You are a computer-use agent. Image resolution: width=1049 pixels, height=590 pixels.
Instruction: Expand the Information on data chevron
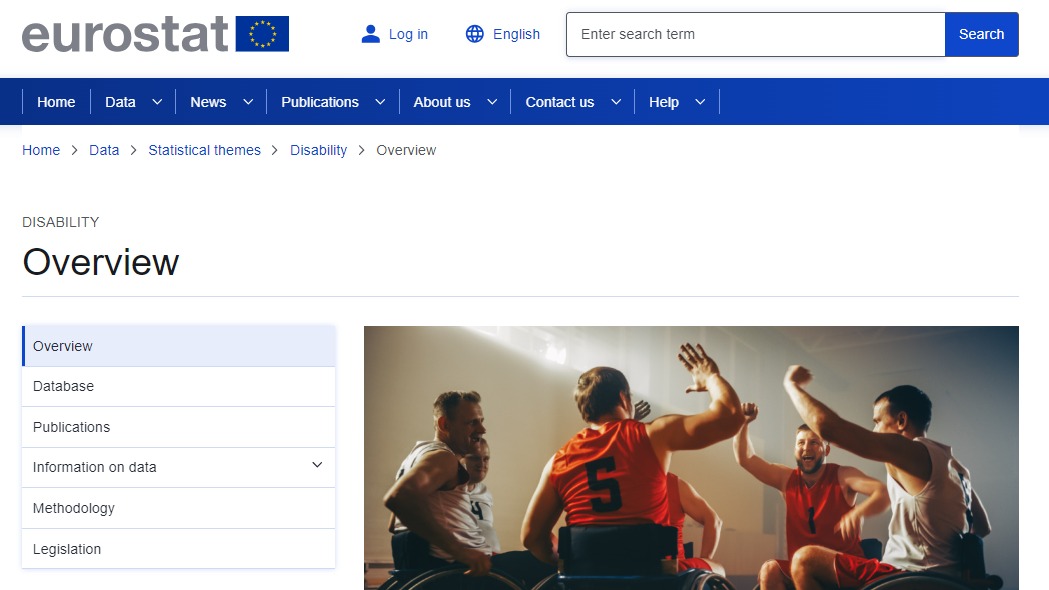[x=317, y=465]
